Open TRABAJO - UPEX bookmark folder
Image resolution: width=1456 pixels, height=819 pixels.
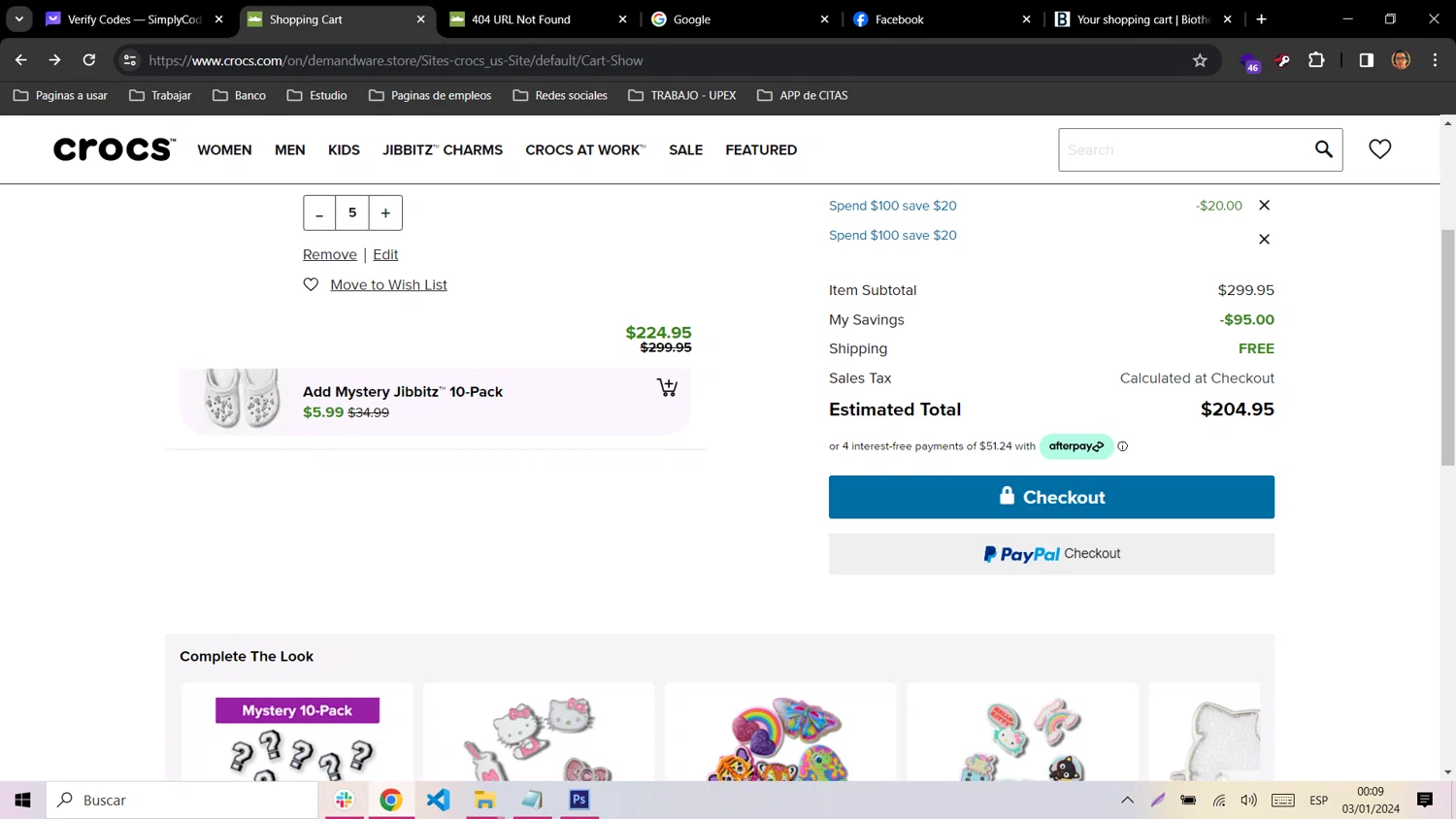682,95
